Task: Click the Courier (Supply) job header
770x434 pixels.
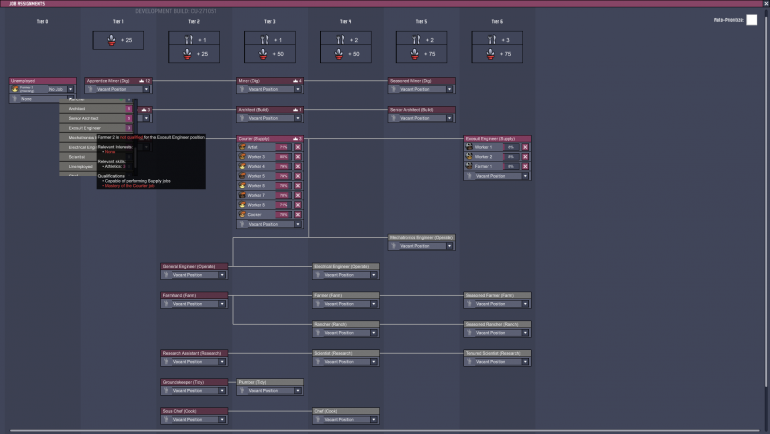Action: [x=262, y=138]
